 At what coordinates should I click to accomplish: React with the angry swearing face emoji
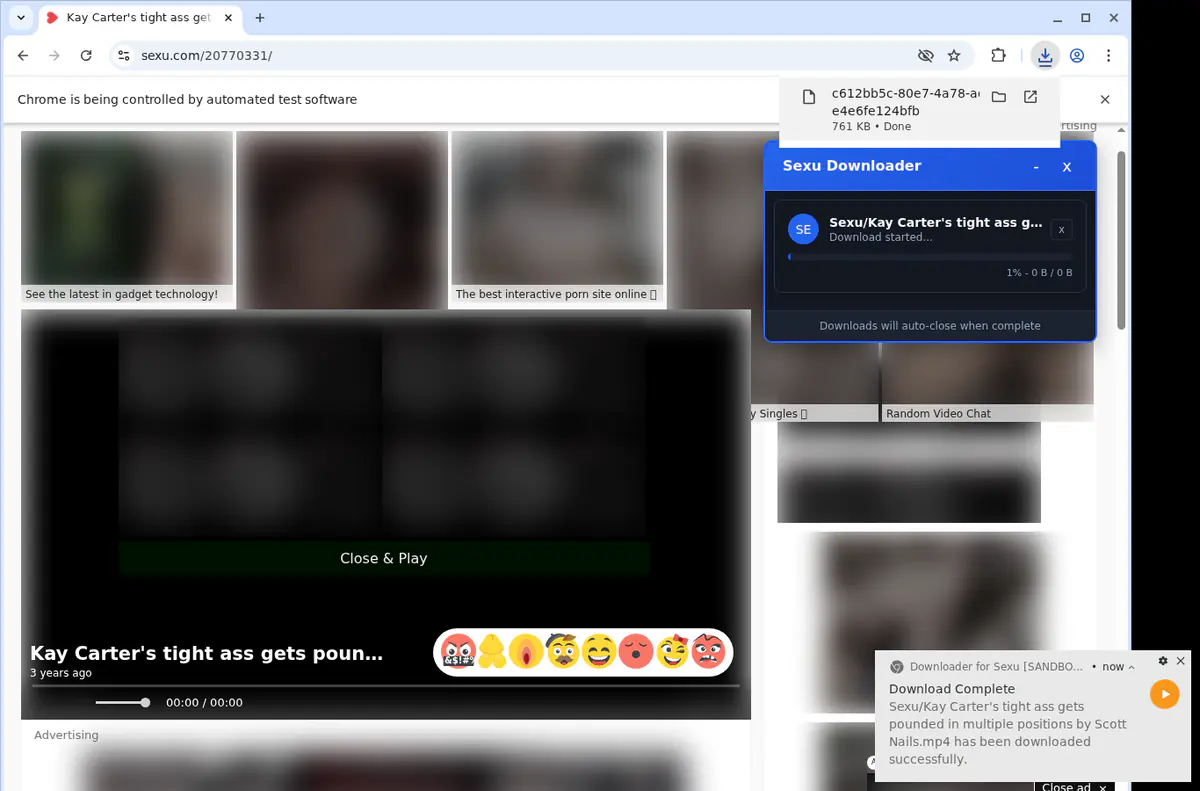458,652
